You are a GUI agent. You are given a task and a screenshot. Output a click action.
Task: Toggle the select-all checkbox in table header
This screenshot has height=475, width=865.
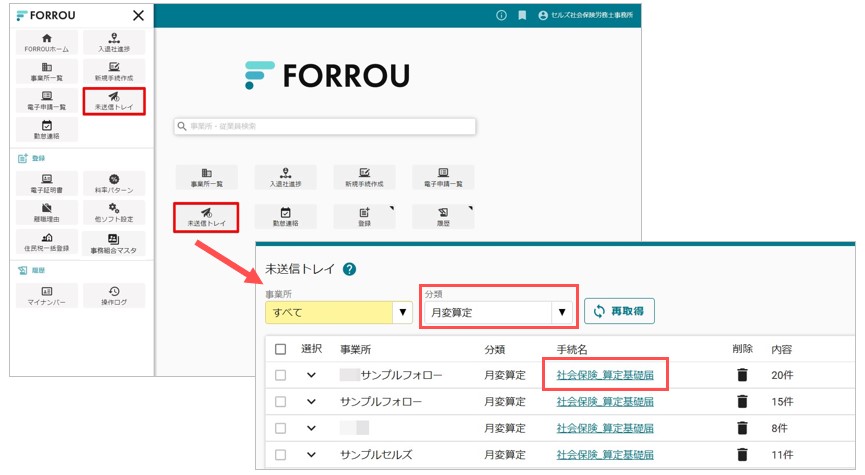280,349
